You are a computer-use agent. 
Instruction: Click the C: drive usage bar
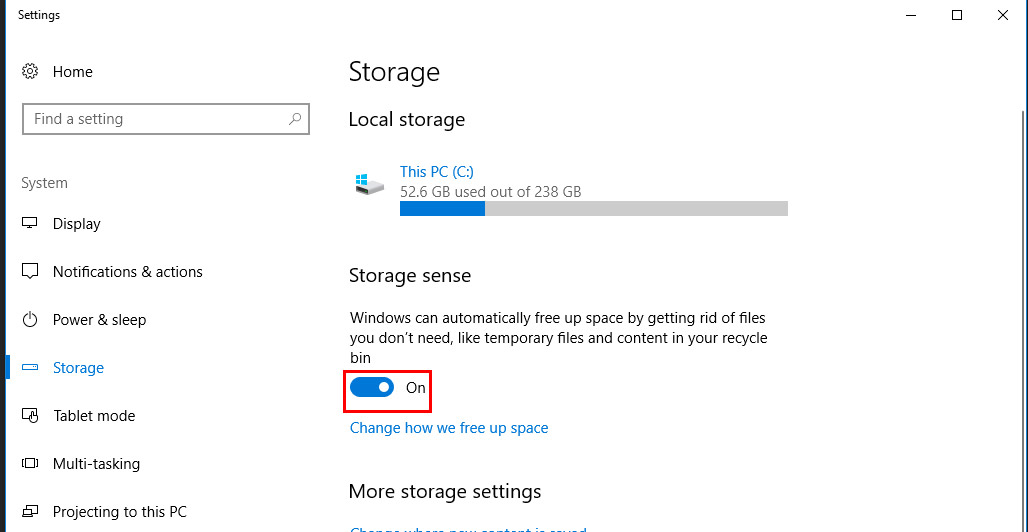pos(594,209)
